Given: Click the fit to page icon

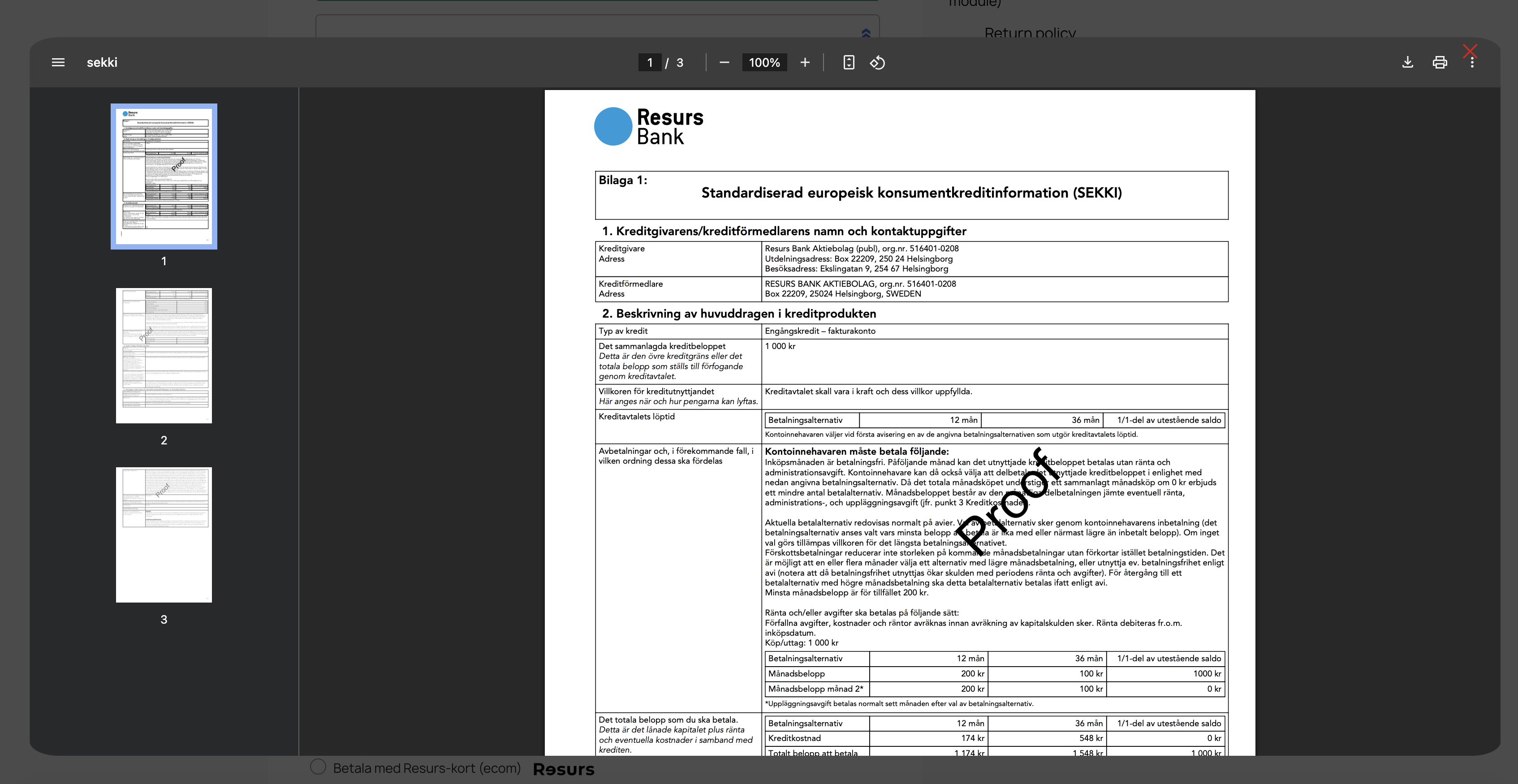Looking at the screenshot, I should coord(849,62).
